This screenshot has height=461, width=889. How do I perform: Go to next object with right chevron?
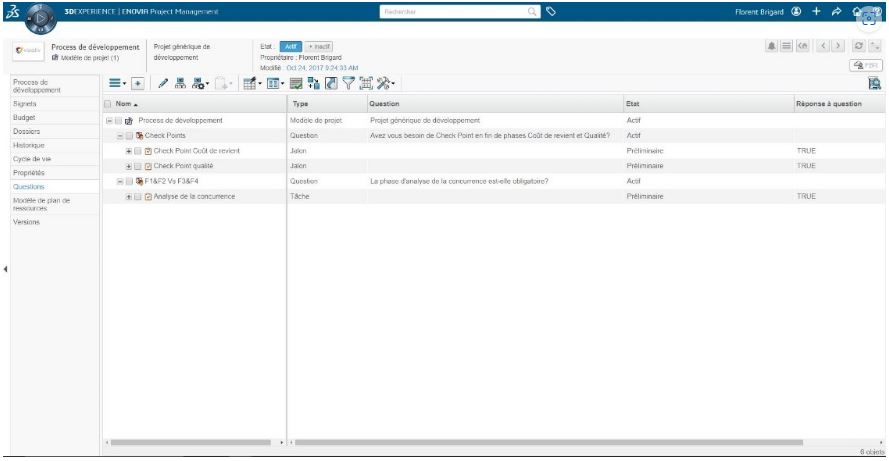838,46
